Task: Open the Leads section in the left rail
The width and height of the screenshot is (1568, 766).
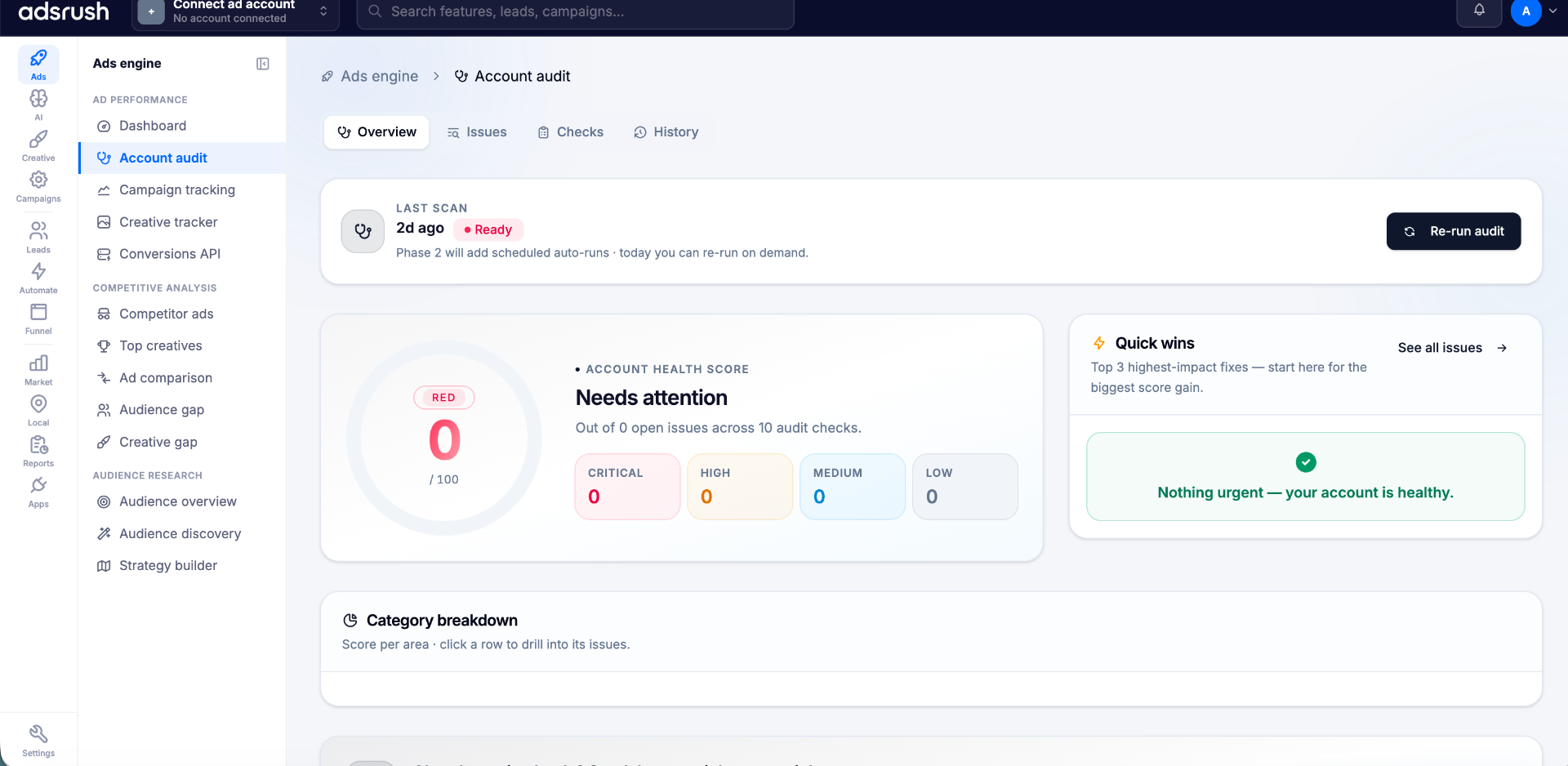Action: [38, 238]
